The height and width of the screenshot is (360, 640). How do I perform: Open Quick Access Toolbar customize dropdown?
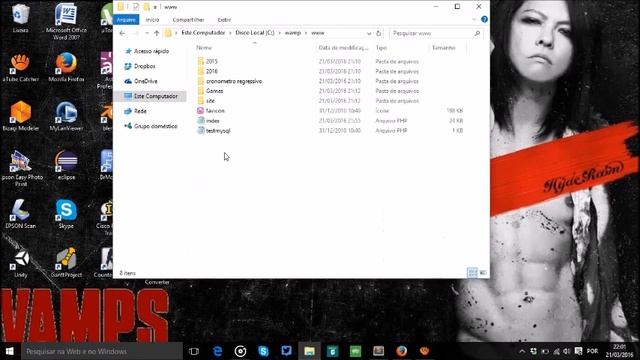(x=155, y=7)
